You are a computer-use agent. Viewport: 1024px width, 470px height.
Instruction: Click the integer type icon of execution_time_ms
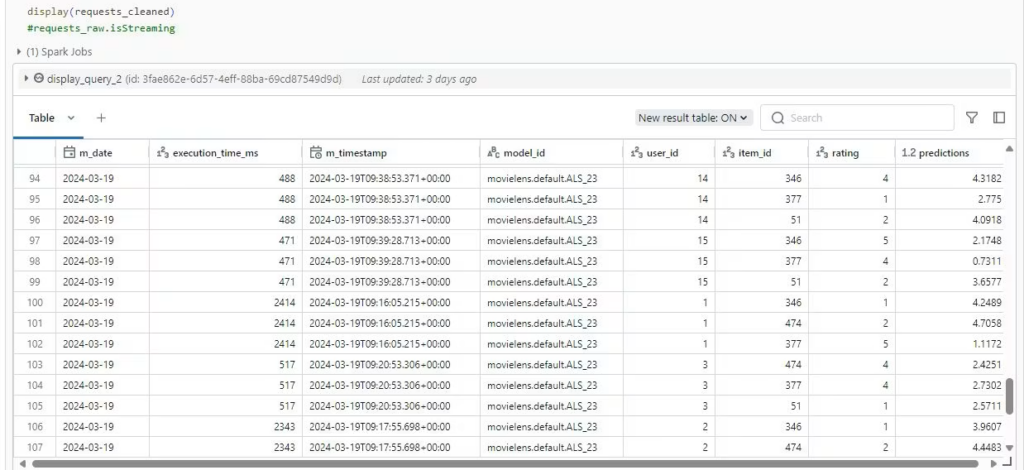163,153
